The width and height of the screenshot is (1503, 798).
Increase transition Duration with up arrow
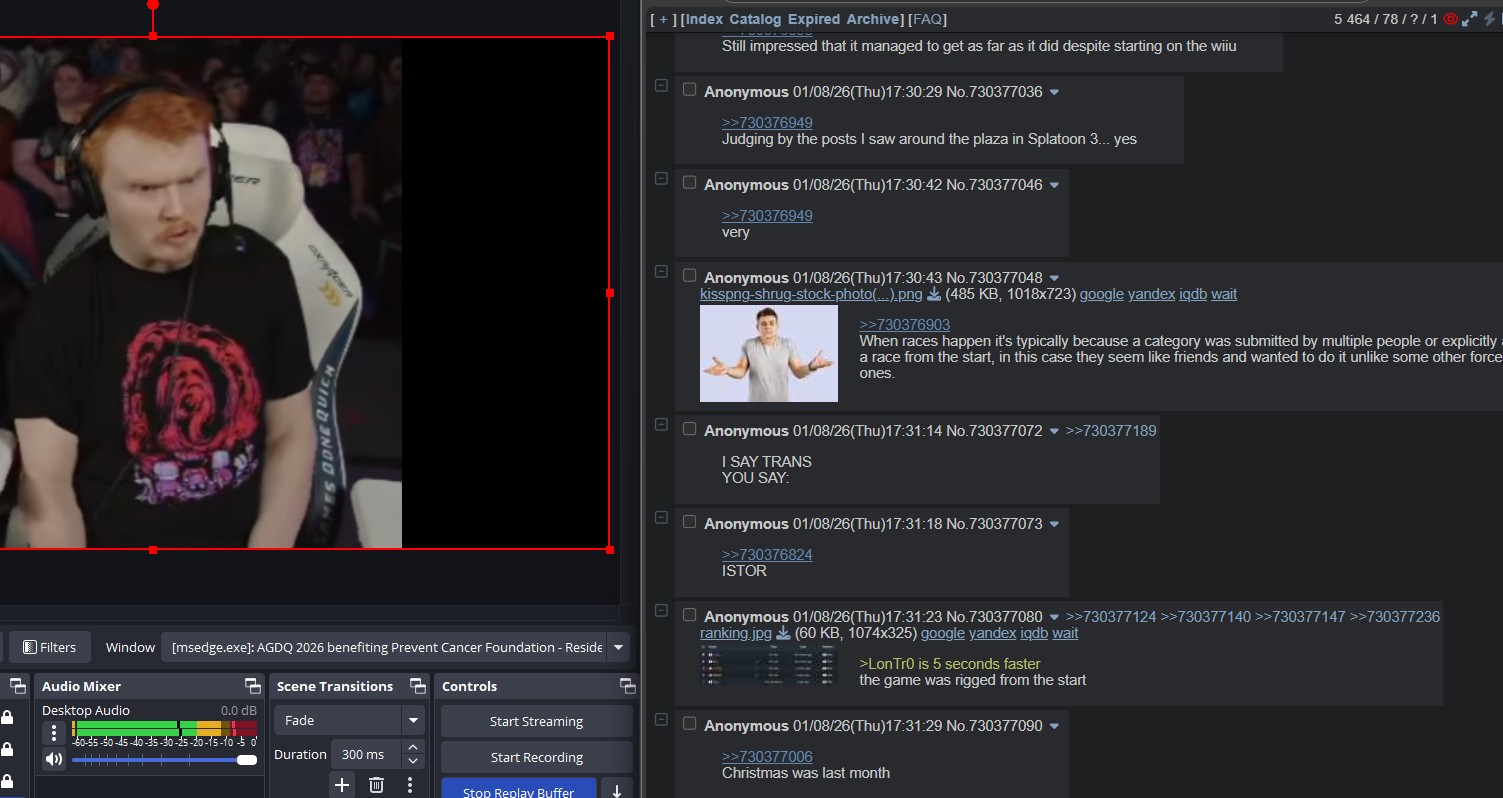click(414, 748)
